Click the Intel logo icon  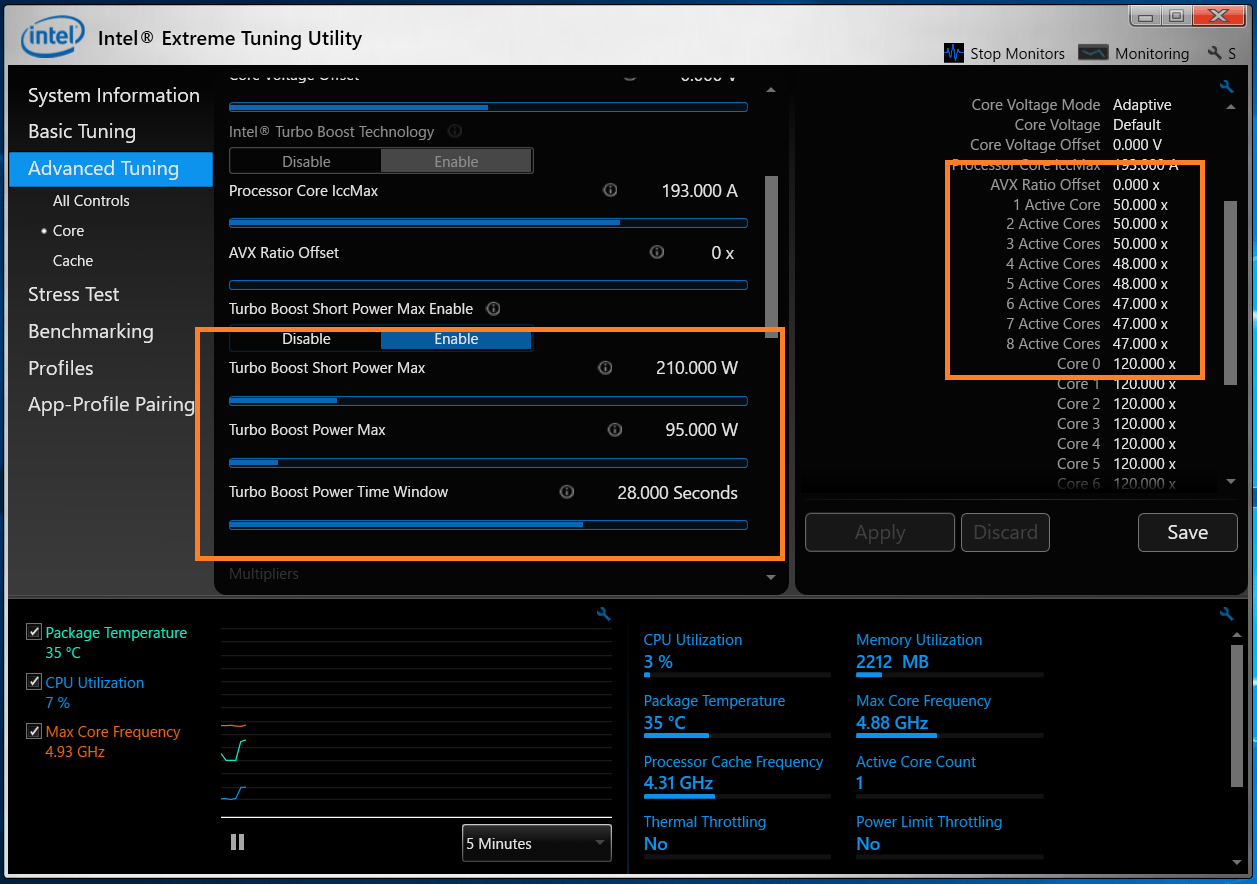pos(53,37)
